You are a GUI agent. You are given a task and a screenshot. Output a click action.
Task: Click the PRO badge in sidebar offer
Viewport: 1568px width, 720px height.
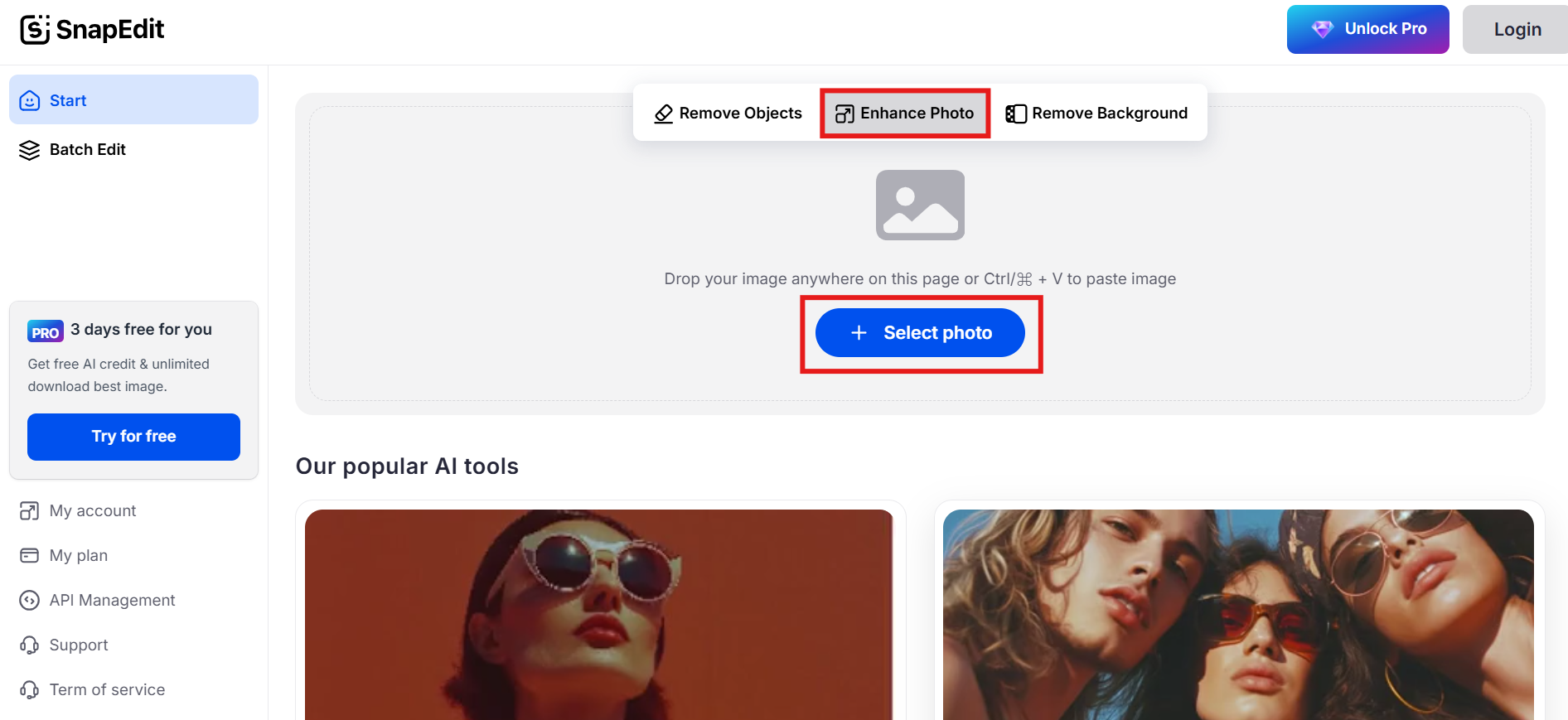pos(46,331)
